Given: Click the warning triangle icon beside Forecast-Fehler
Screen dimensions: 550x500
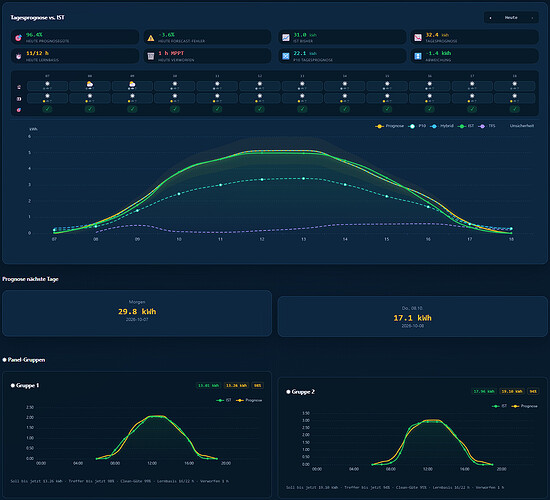Looking at the screenshot, I should pyautogui.click(x=151, y=38).
